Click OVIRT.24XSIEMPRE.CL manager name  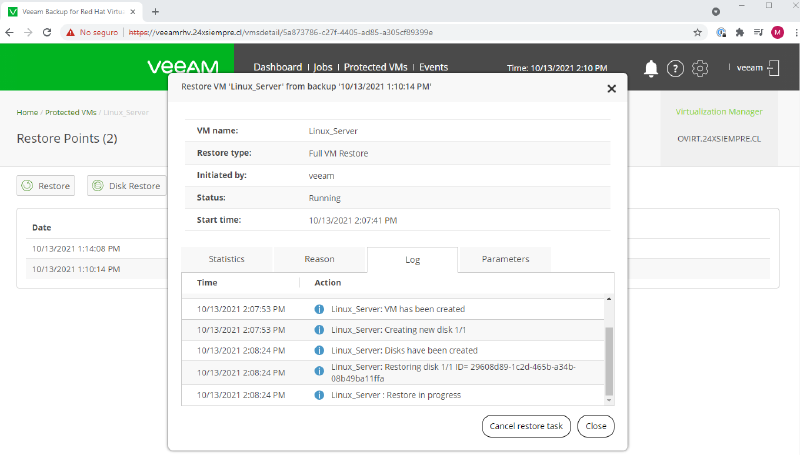coord(719,139)
